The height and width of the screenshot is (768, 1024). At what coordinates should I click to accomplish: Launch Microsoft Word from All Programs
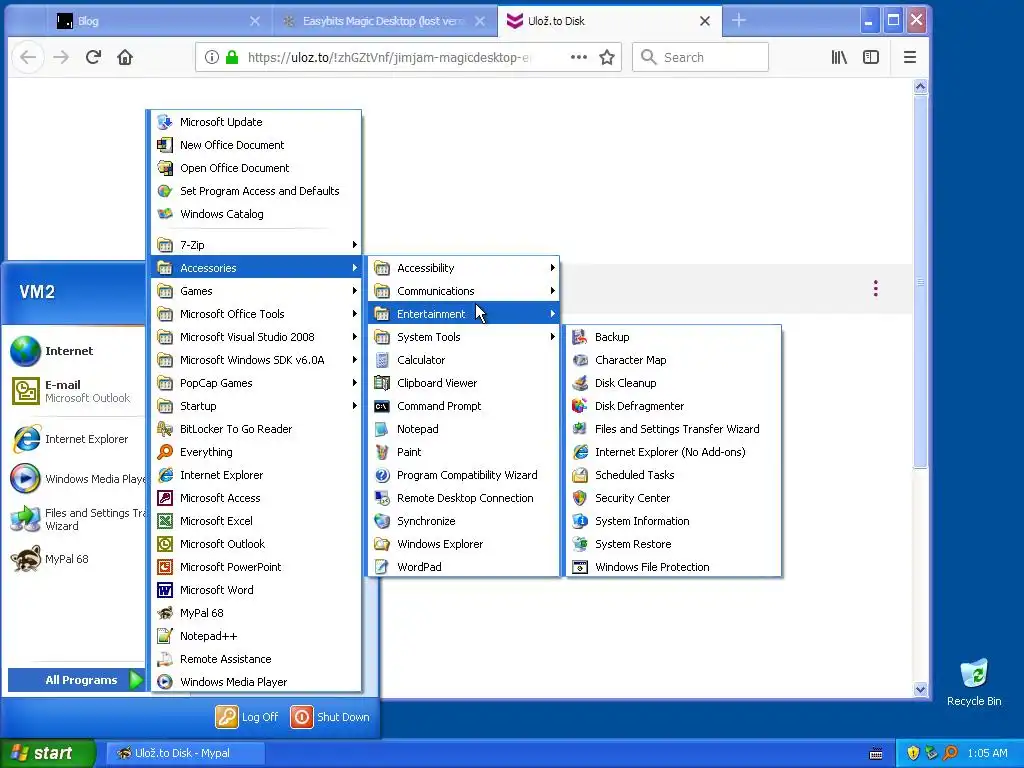point(256,590)
